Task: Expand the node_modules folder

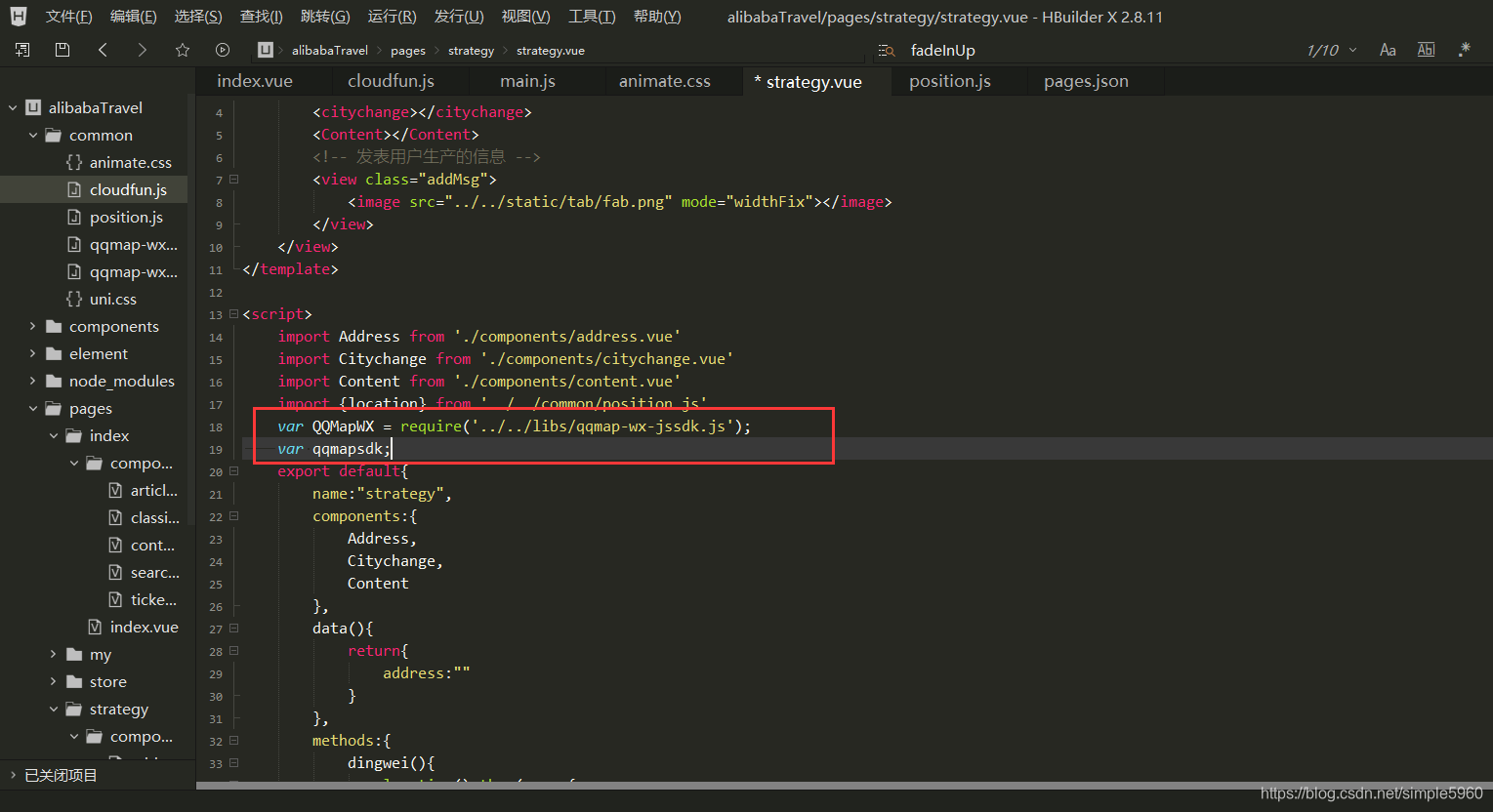Action: (33, 381)
